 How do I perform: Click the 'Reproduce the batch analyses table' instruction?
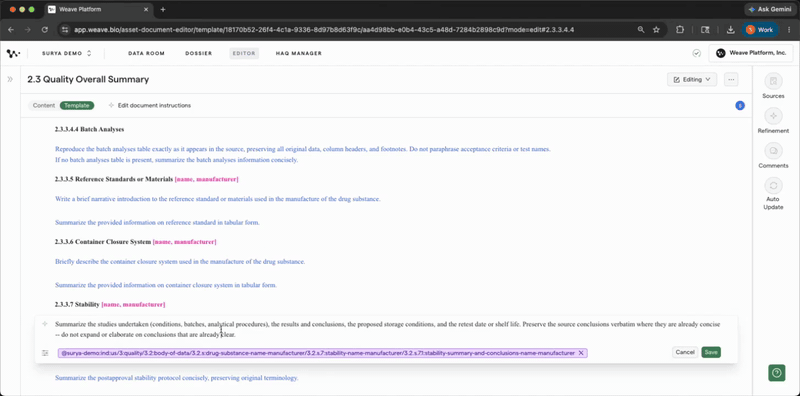pos(303,149)
